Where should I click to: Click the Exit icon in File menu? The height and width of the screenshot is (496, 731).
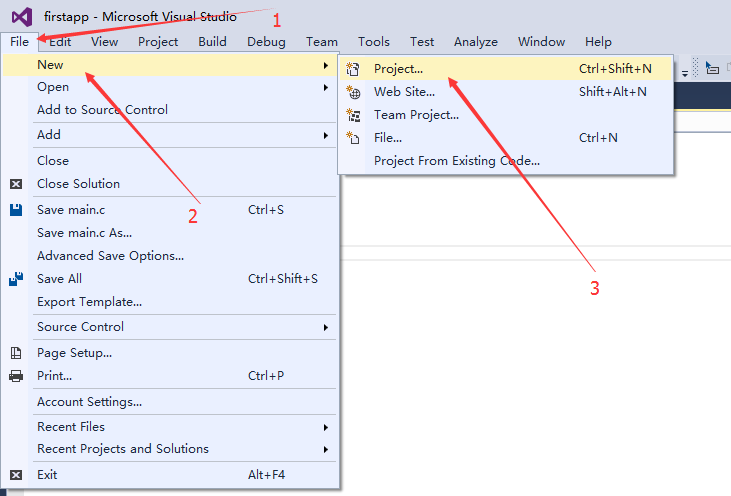pos(16,475)
